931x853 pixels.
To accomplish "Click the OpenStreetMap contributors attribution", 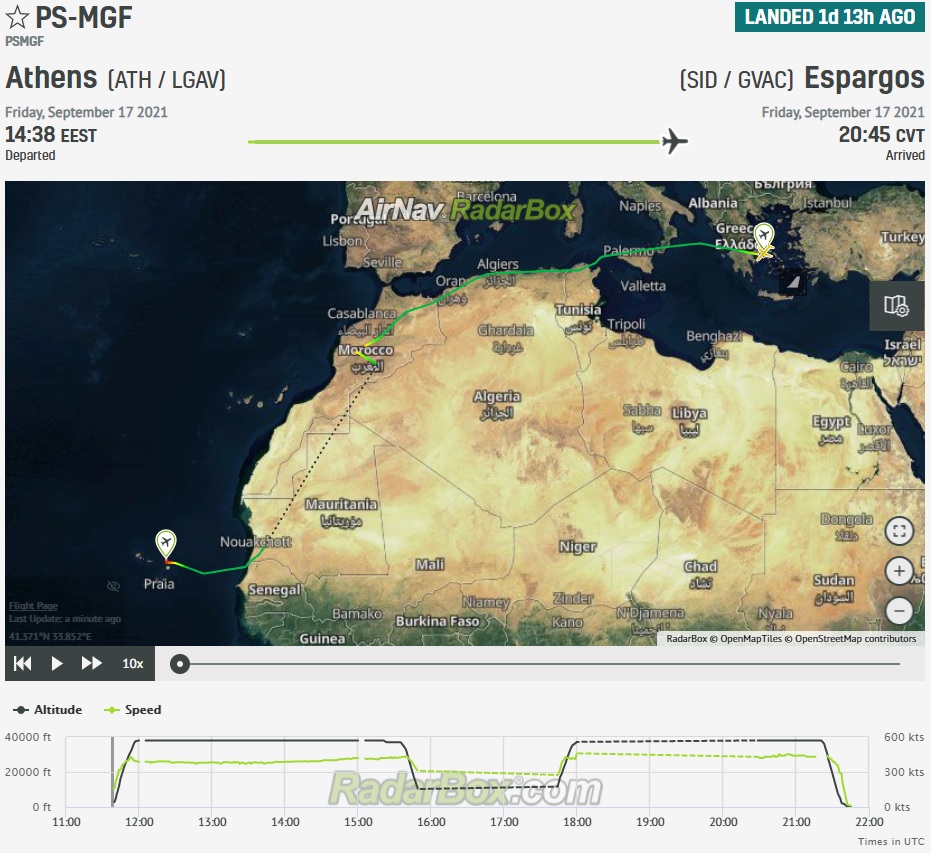I will point(855,639).
